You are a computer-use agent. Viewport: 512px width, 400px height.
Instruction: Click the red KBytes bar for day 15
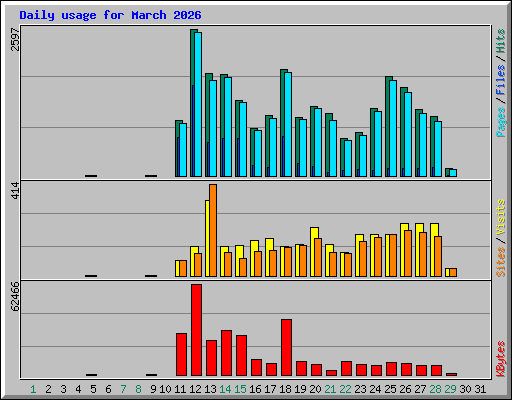(x=241, y=355)
